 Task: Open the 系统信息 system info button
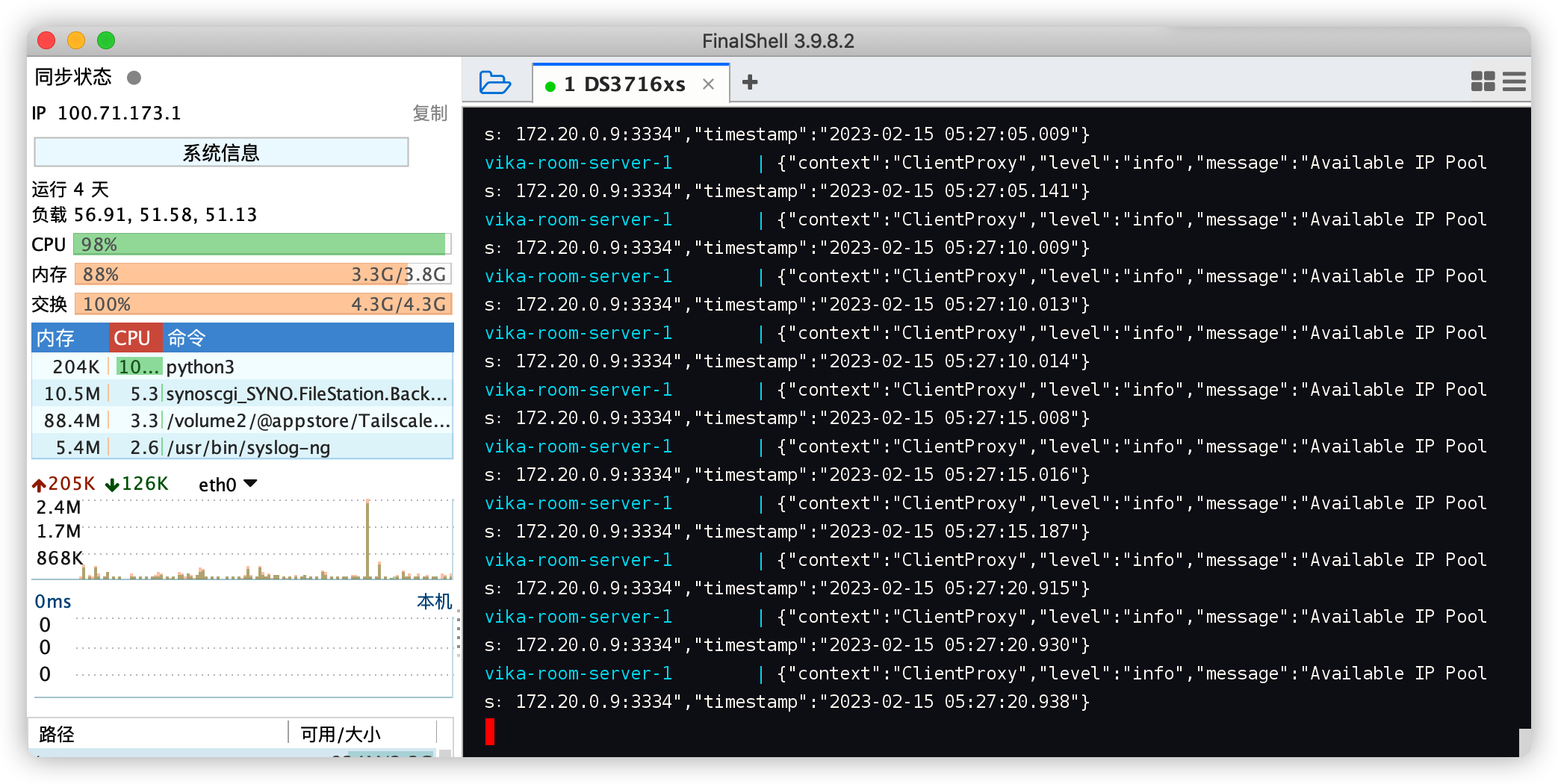[221, 152]
